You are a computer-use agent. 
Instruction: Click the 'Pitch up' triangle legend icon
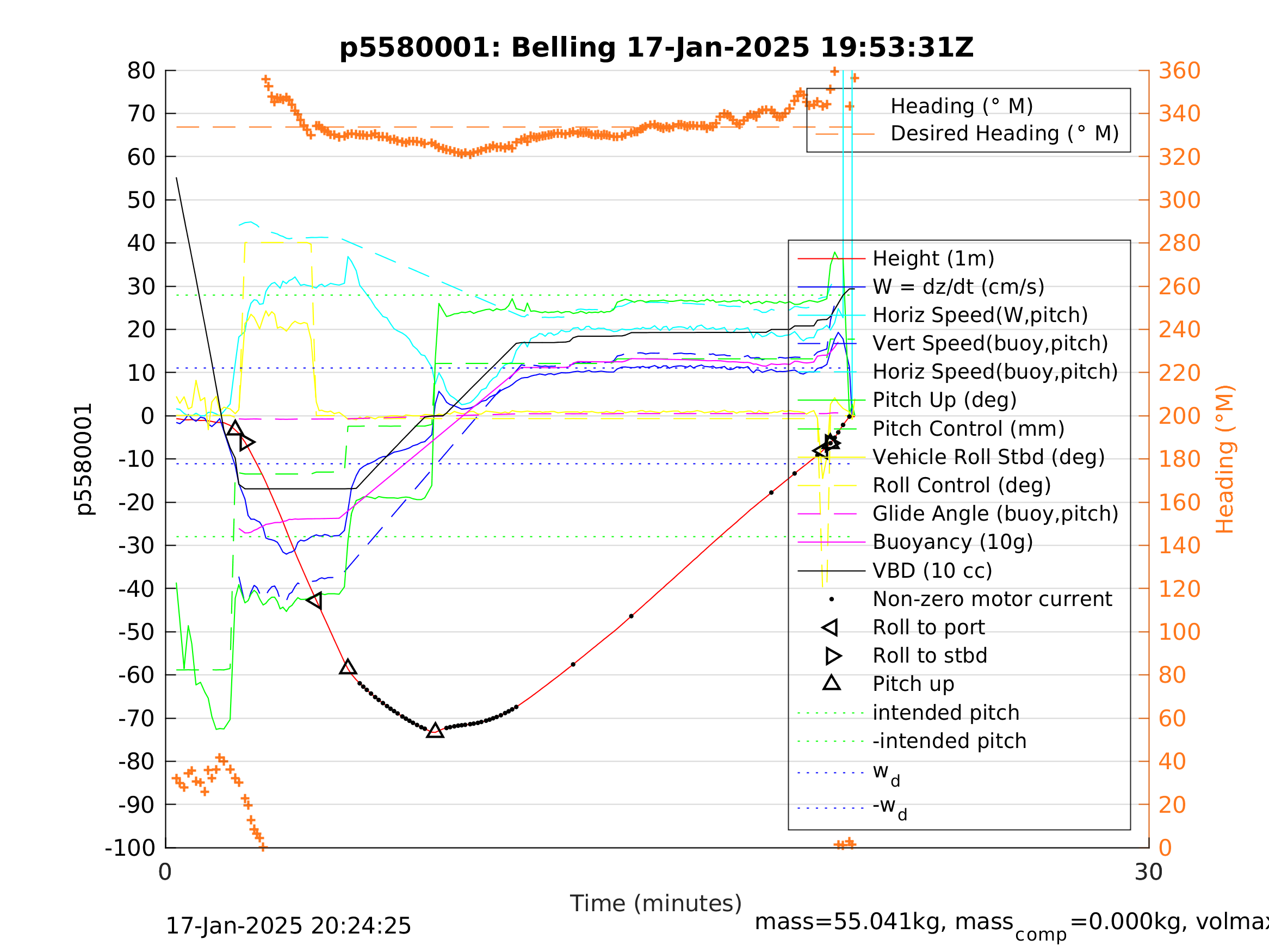point(832,683)
